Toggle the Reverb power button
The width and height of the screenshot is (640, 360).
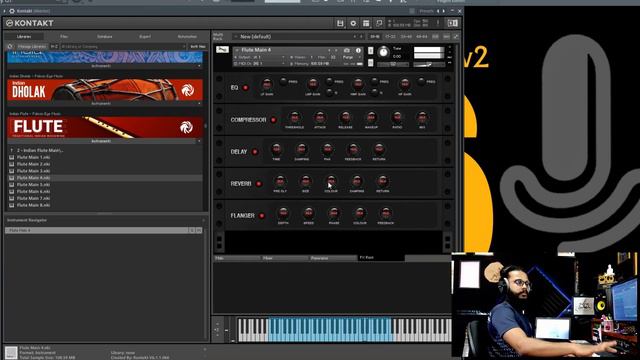tap(258, 184)
